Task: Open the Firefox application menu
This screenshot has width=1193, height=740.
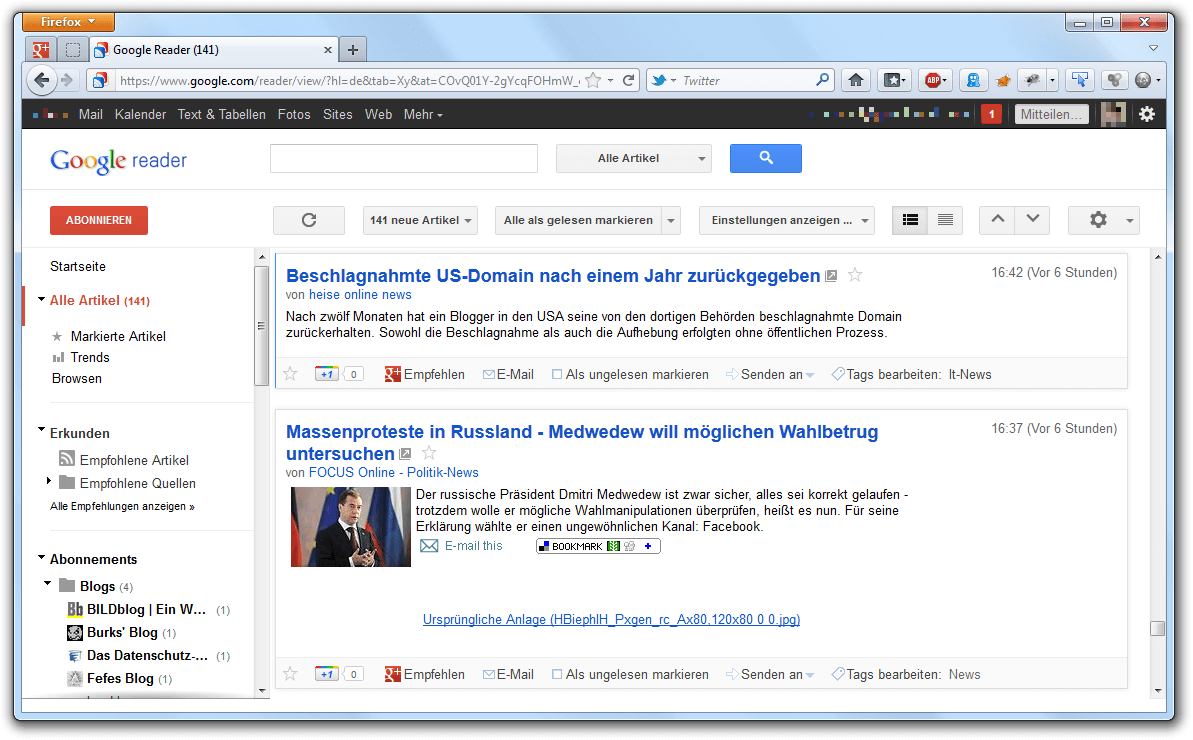Action: [68, 21]
